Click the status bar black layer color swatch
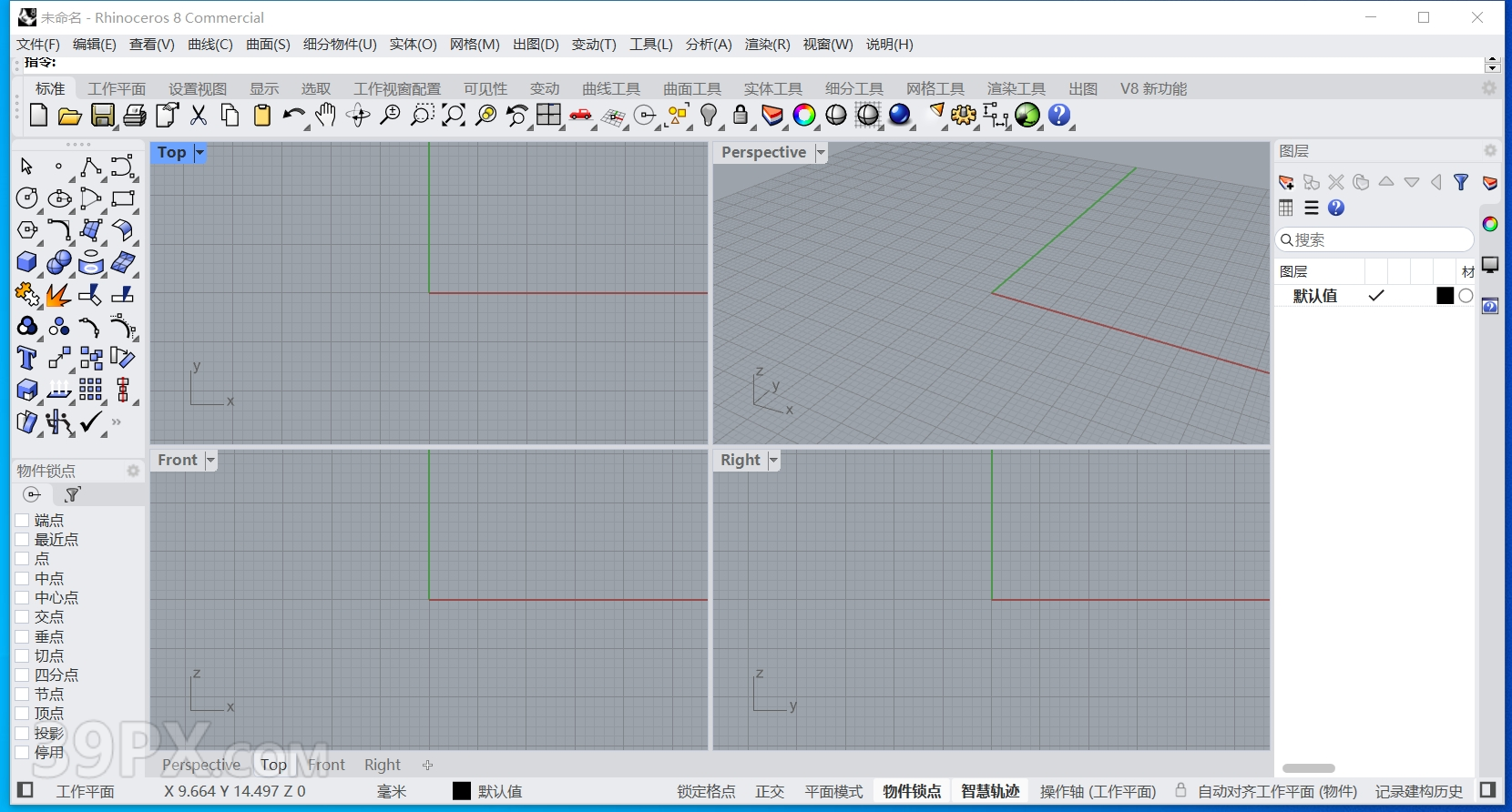The height and width of the screenshot is (812, 1512). pos(462,791)
